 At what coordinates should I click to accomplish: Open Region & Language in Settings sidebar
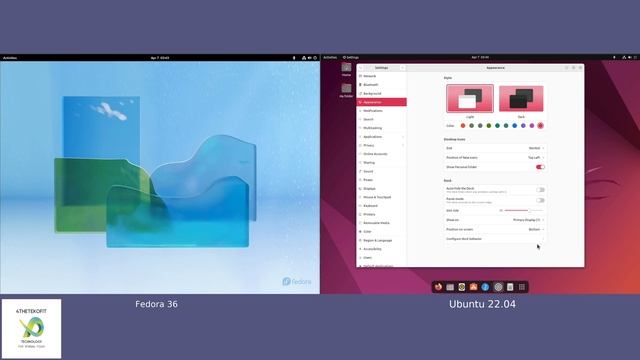coord(382,240)
